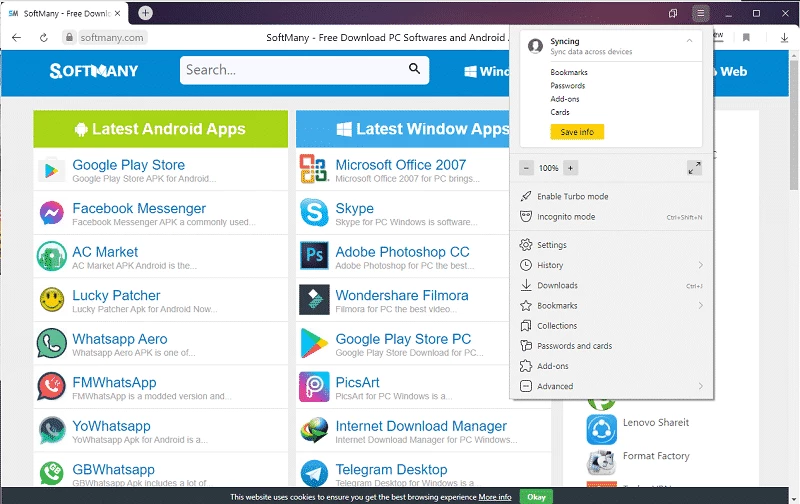Click the fullscreen icon in menu
The image size is (800, 504).
click(x=694, y=168)
